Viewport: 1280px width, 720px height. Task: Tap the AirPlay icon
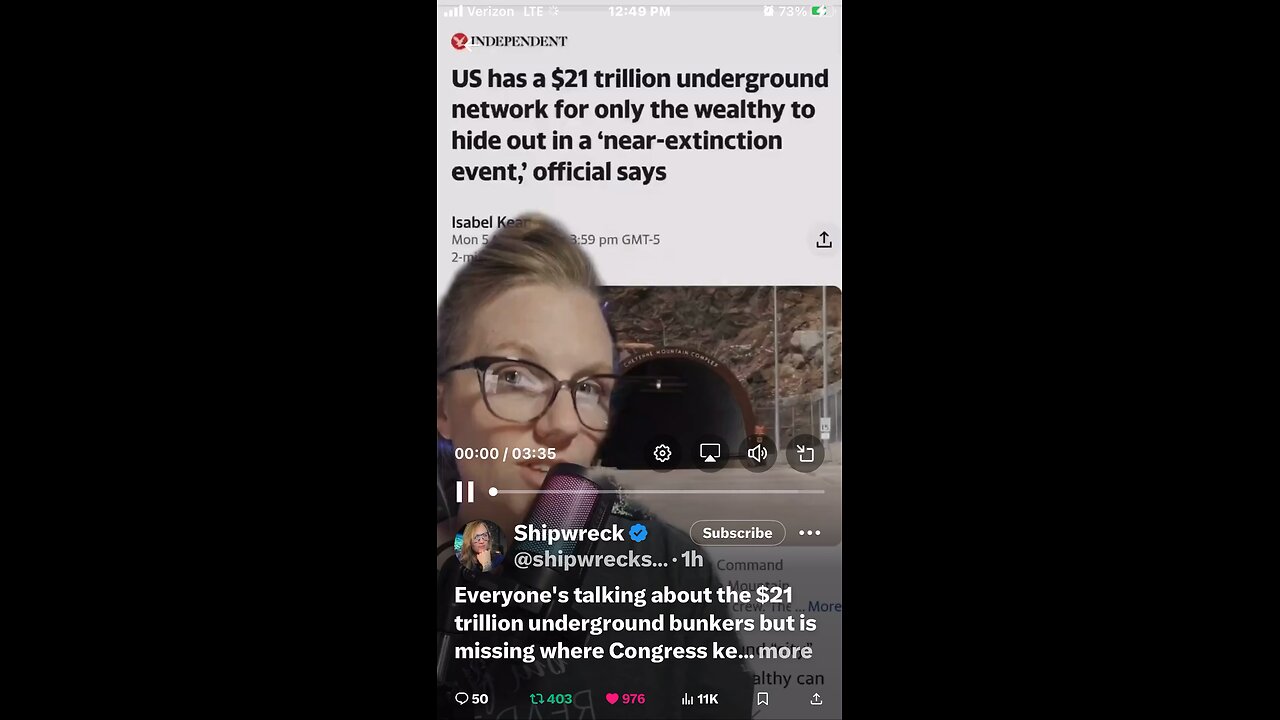click(x=710, y=453)
